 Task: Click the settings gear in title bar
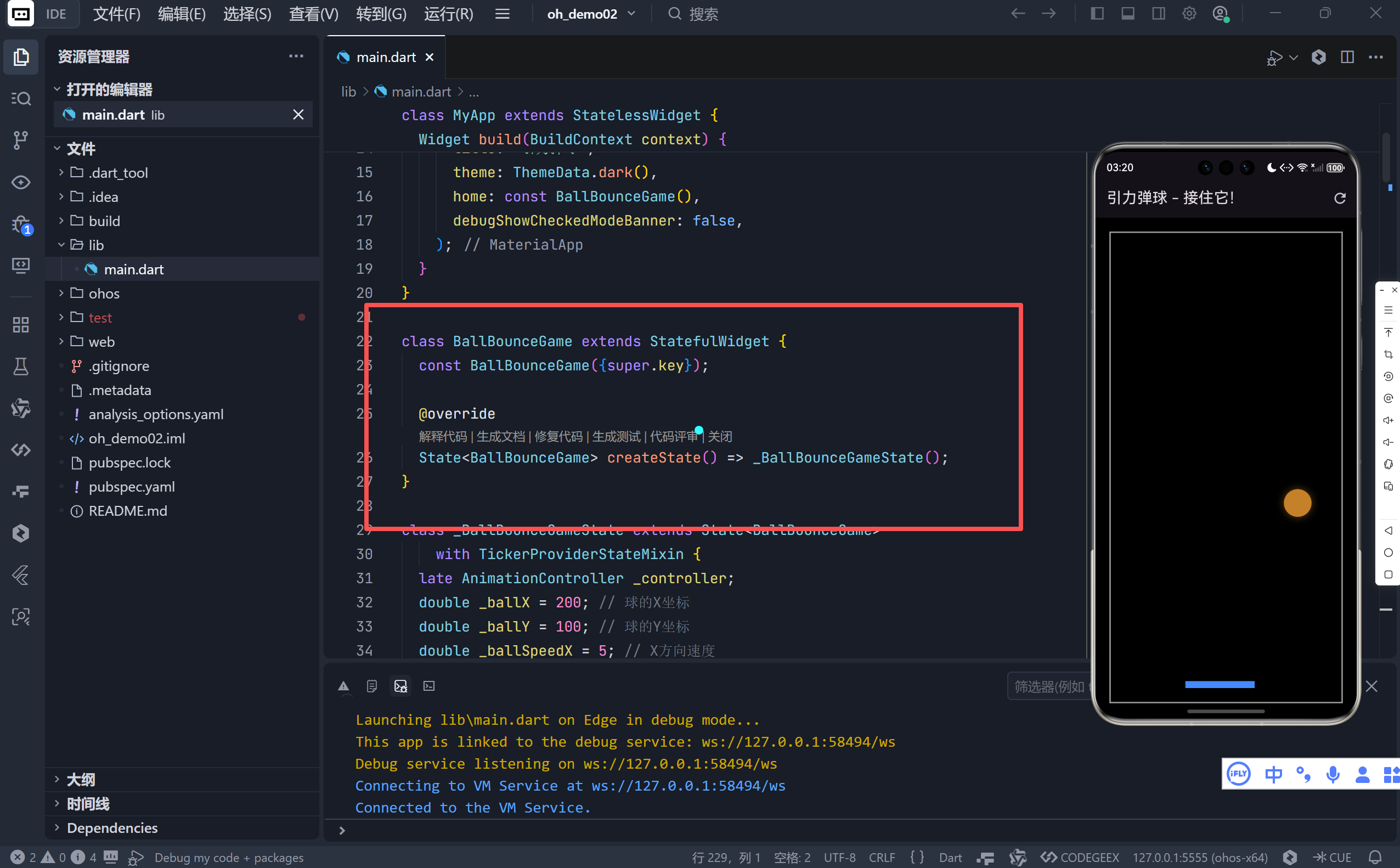tap(1189, 14)
